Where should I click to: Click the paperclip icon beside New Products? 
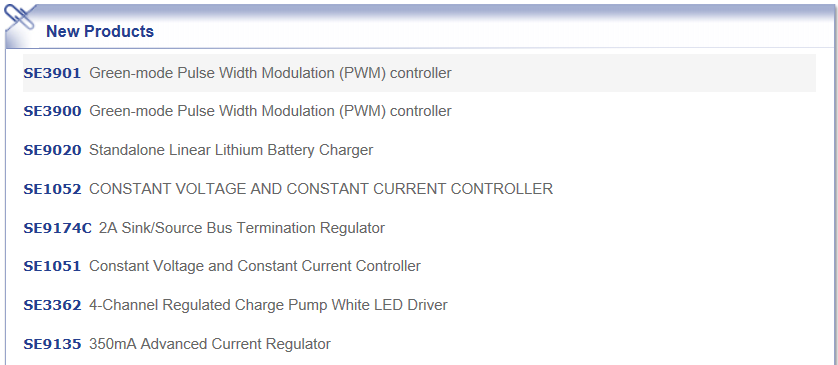click(x=20, y=17)
